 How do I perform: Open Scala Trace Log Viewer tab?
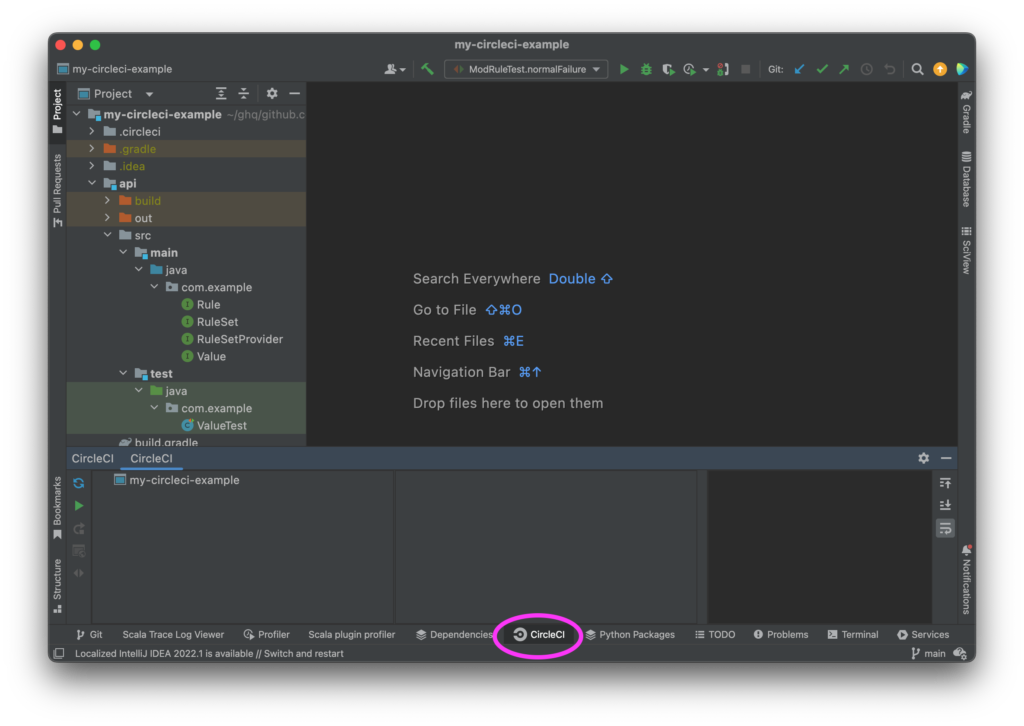(173, 635)
